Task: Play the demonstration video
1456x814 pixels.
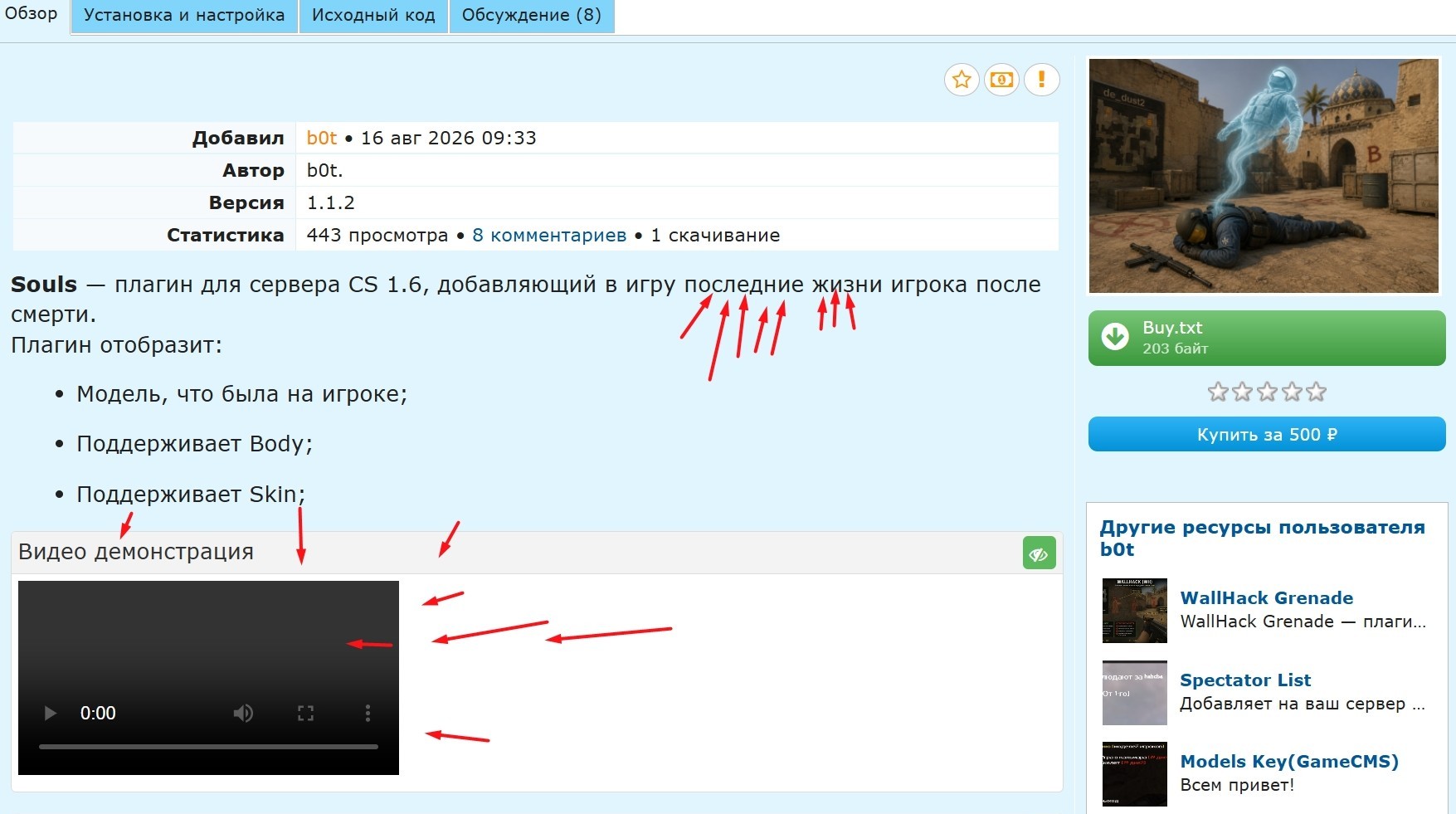Action: click(50, 713)
